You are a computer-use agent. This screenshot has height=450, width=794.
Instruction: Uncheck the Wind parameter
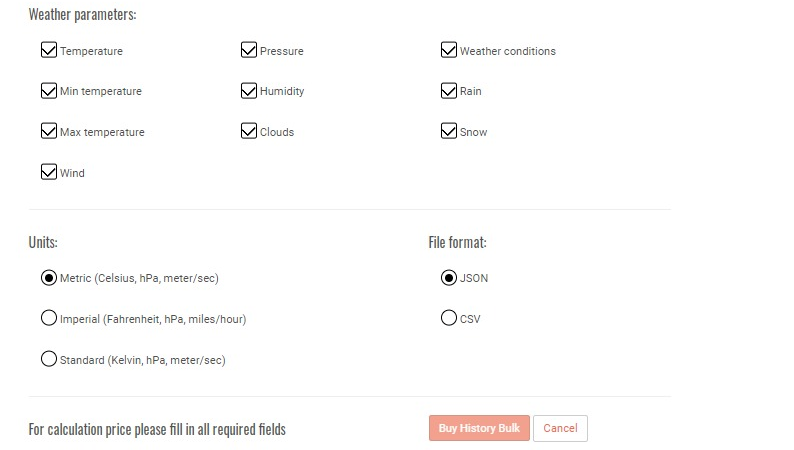[x=49, y=172]
